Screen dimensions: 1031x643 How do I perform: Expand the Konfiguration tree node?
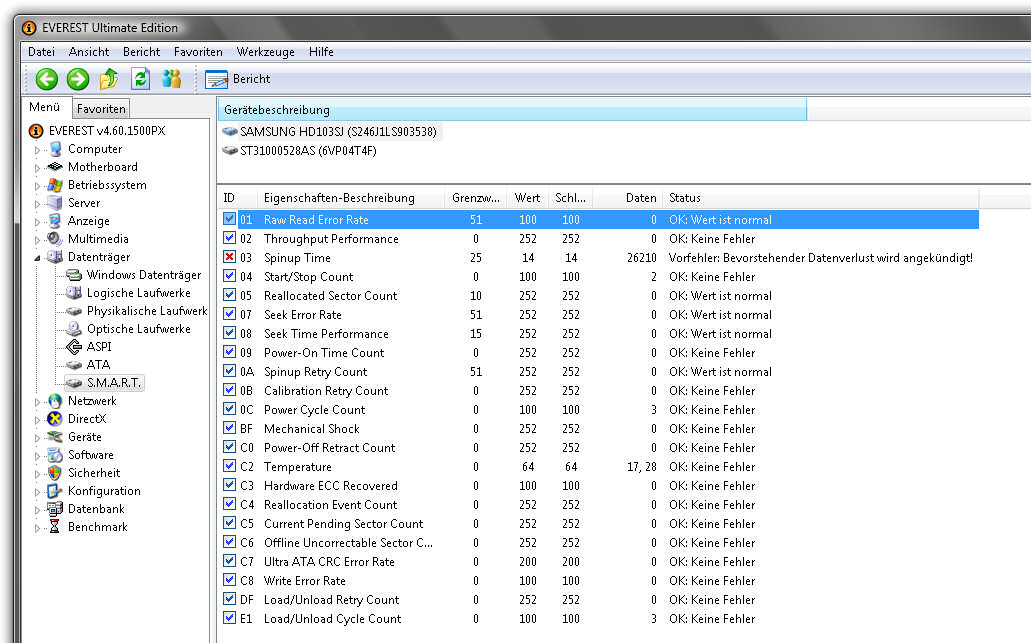pos(37,492)
